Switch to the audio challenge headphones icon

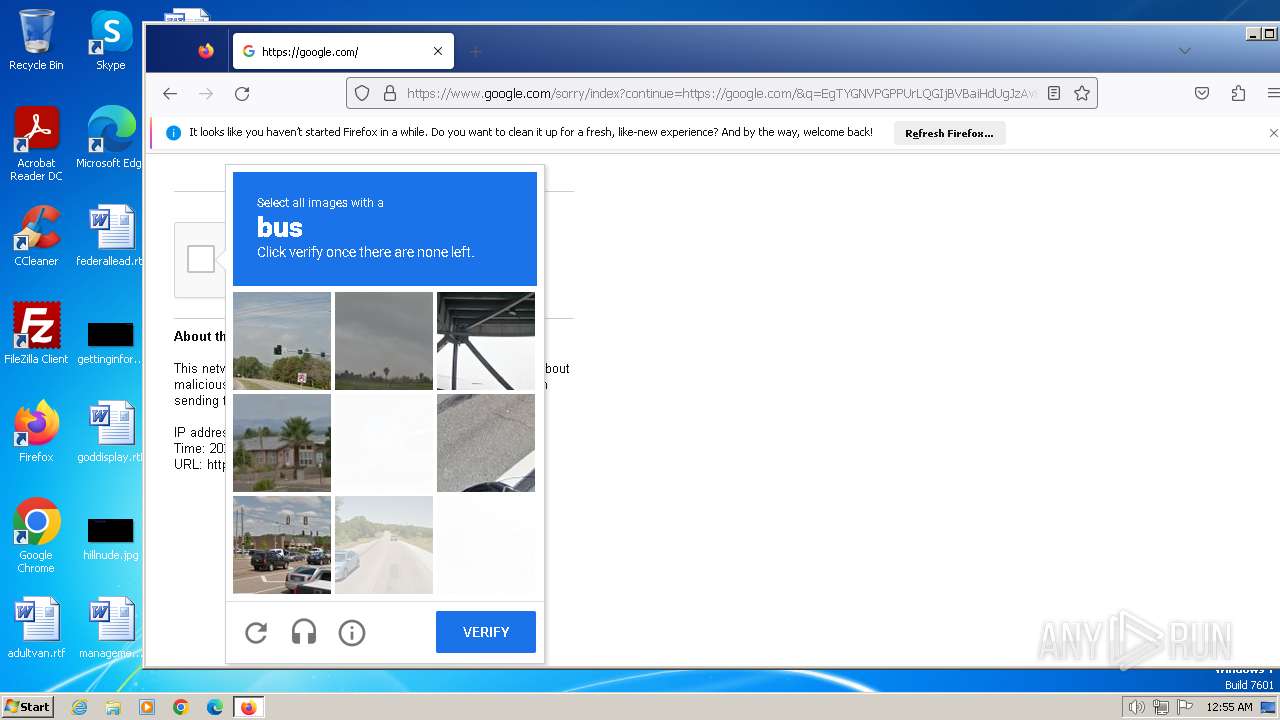304,632
